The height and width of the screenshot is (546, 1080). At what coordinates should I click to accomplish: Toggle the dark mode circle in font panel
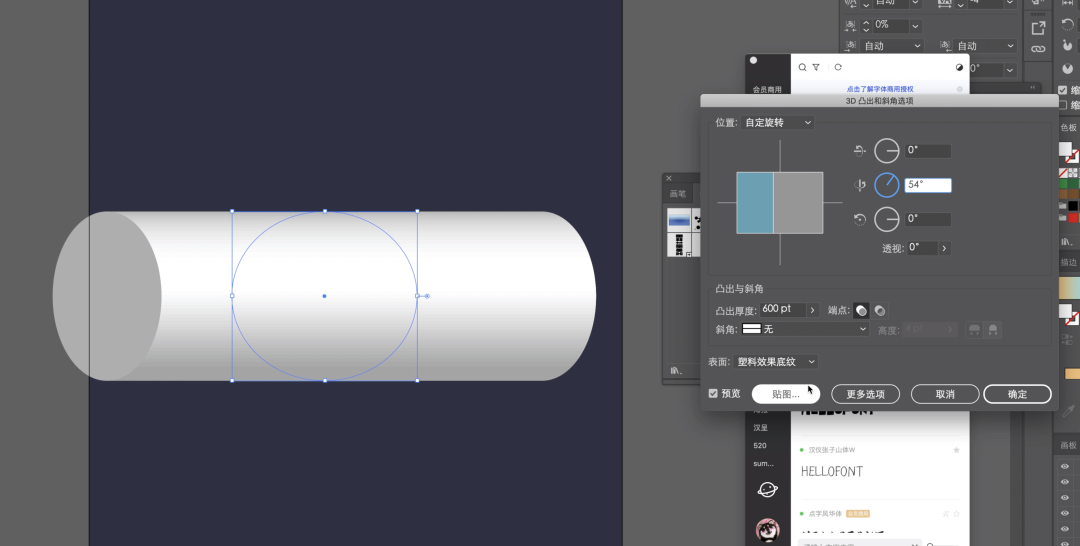click(959, 67)
